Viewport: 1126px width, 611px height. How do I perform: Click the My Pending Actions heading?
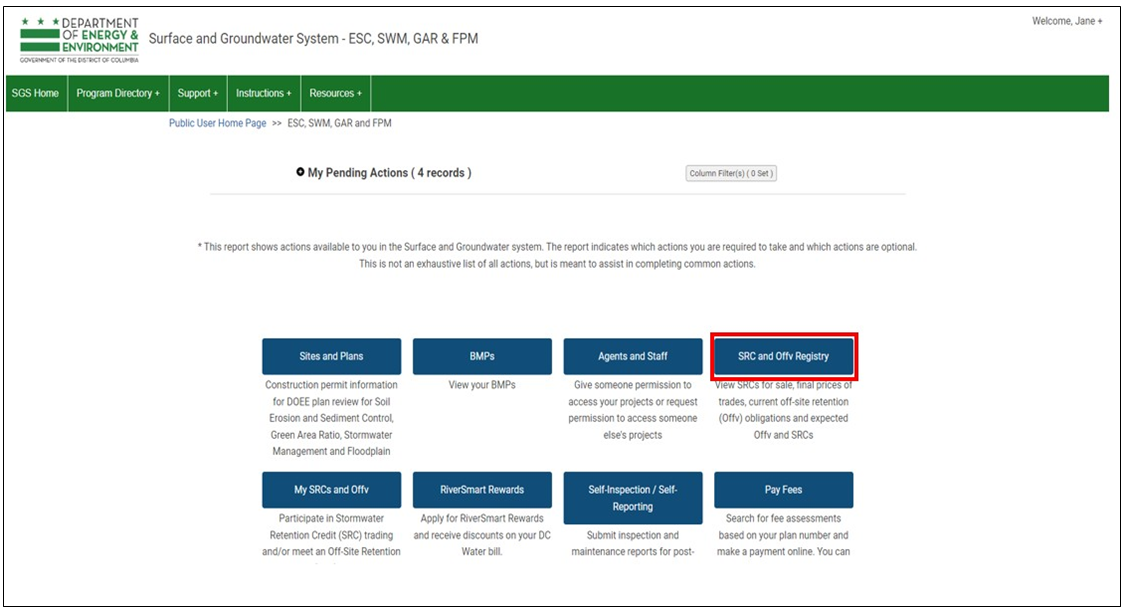click(x=389, y=173)
